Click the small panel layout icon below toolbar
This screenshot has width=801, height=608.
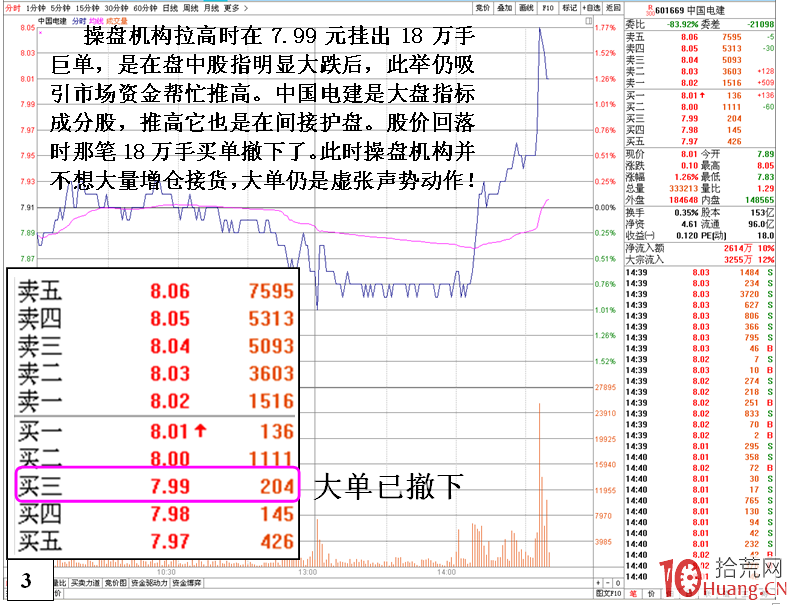(588, 21)
